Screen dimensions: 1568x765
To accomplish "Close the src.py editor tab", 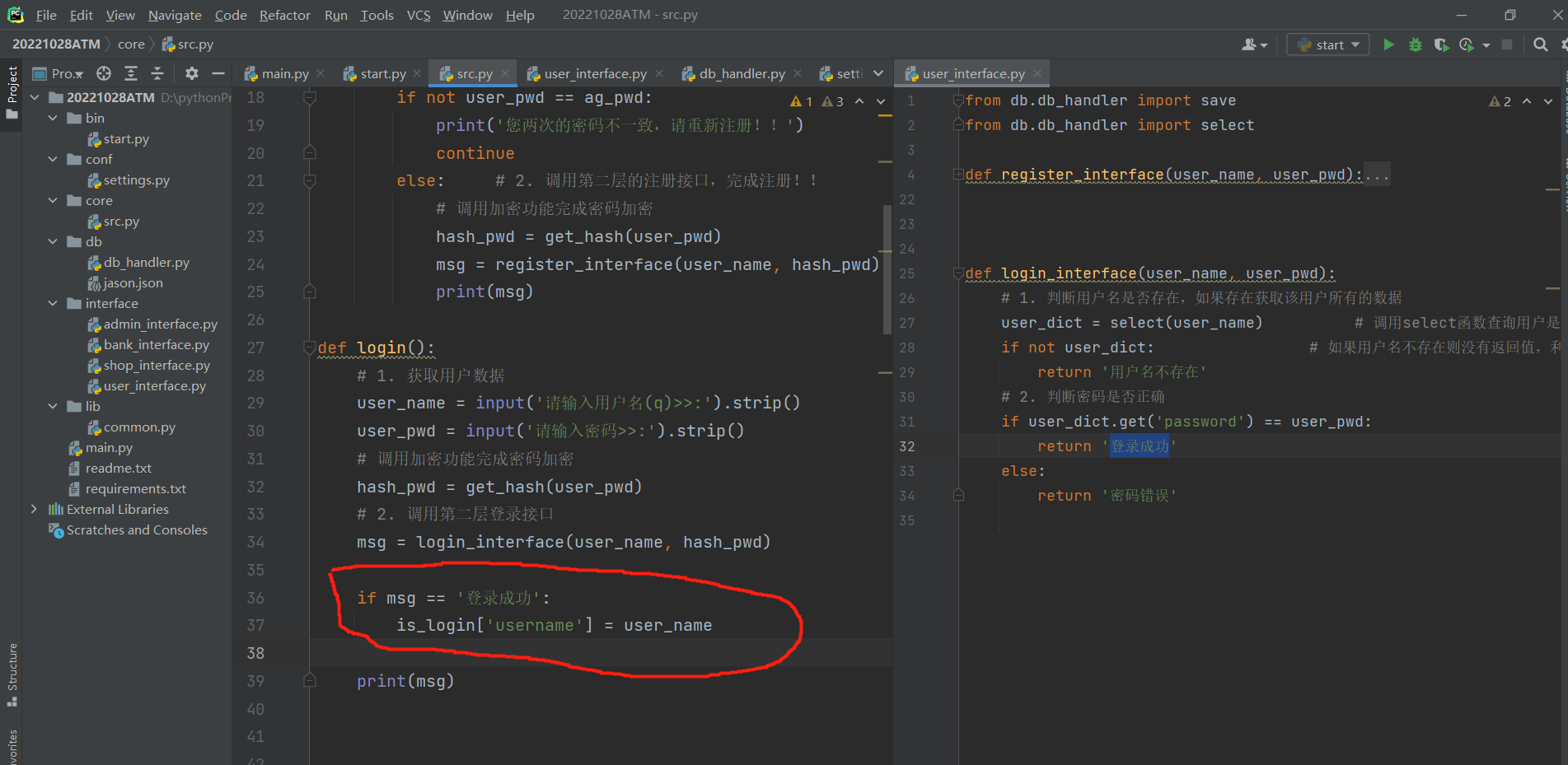I will [505, 73].
